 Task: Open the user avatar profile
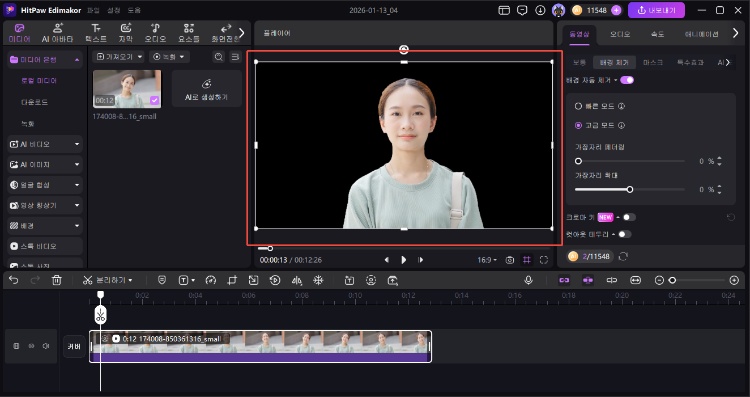pyautogui.click(x=558, y=10)
